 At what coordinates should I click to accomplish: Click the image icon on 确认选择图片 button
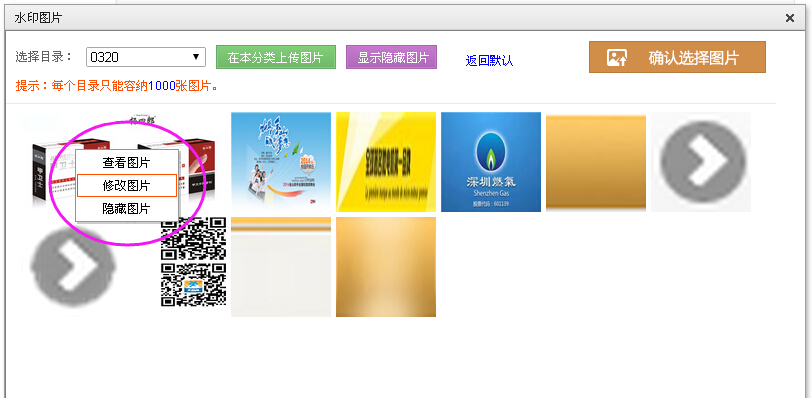point(617,58)
